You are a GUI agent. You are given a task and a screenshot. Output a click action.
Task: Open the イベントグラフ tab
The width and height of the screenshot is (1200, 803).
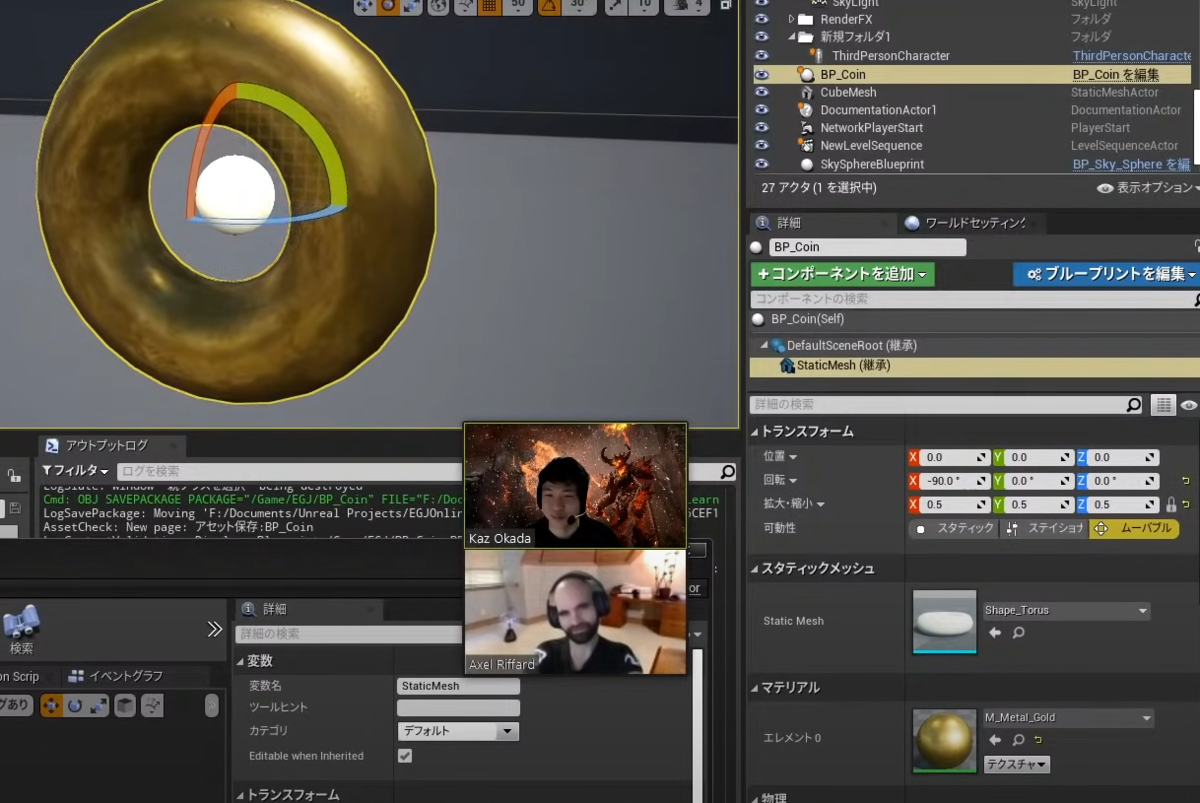pyautogui.click(x=127, y=677)
